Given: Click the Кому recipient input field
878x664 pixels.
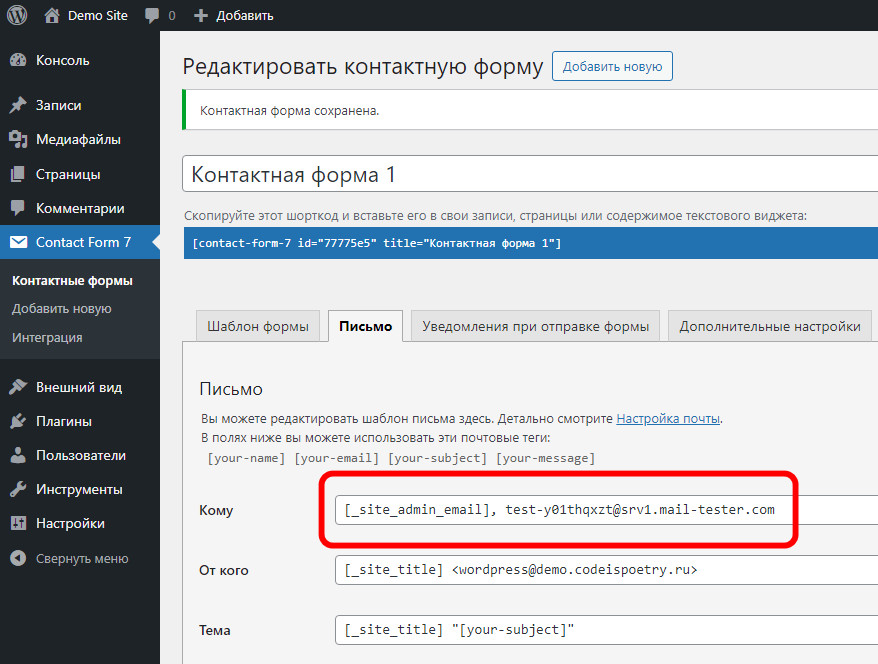Looking at the screenshot, I should (x=606, y=509).
